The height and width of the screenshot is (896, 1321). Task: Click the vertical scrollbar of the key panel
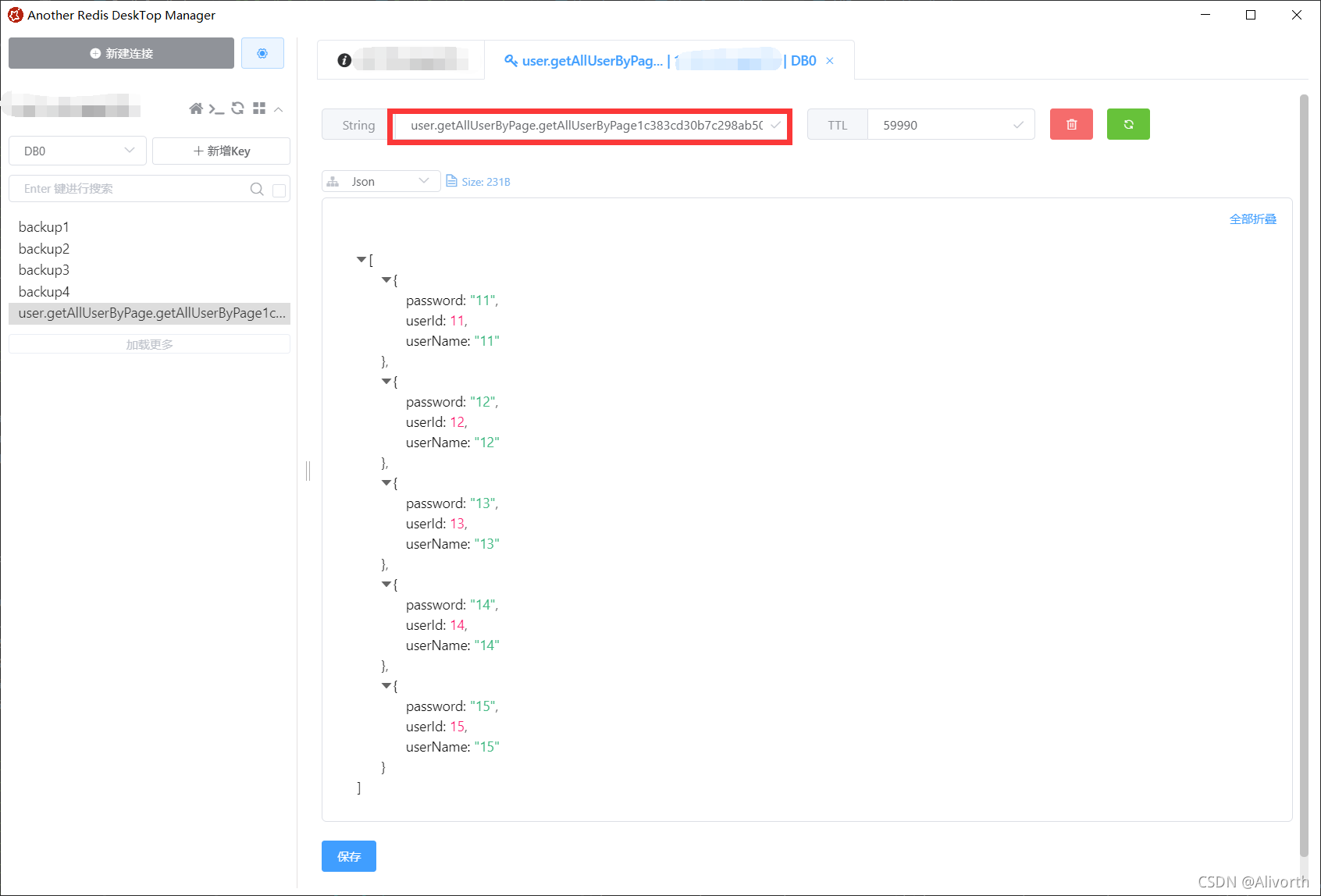pos(1303,476)
